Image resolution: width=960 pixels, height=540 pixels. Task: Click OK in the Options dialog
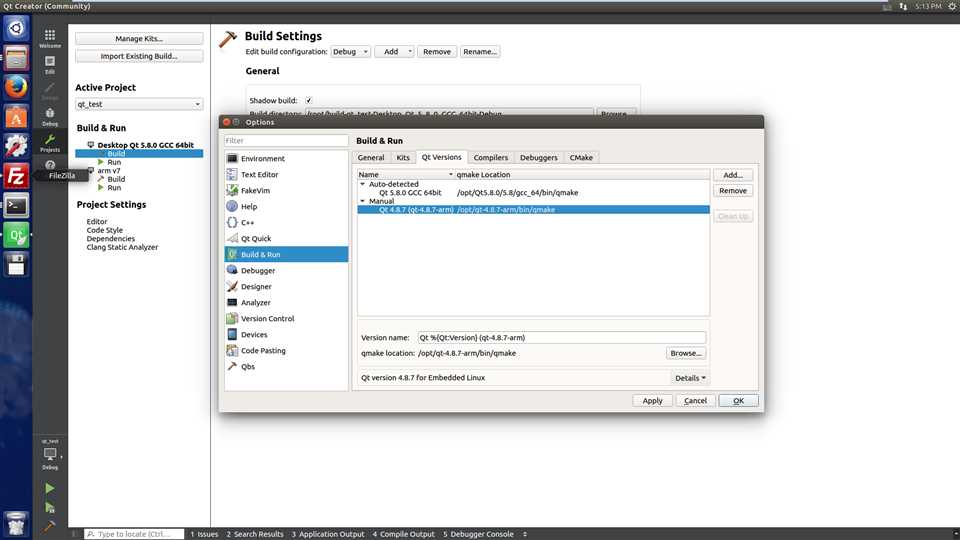point(738,400)
